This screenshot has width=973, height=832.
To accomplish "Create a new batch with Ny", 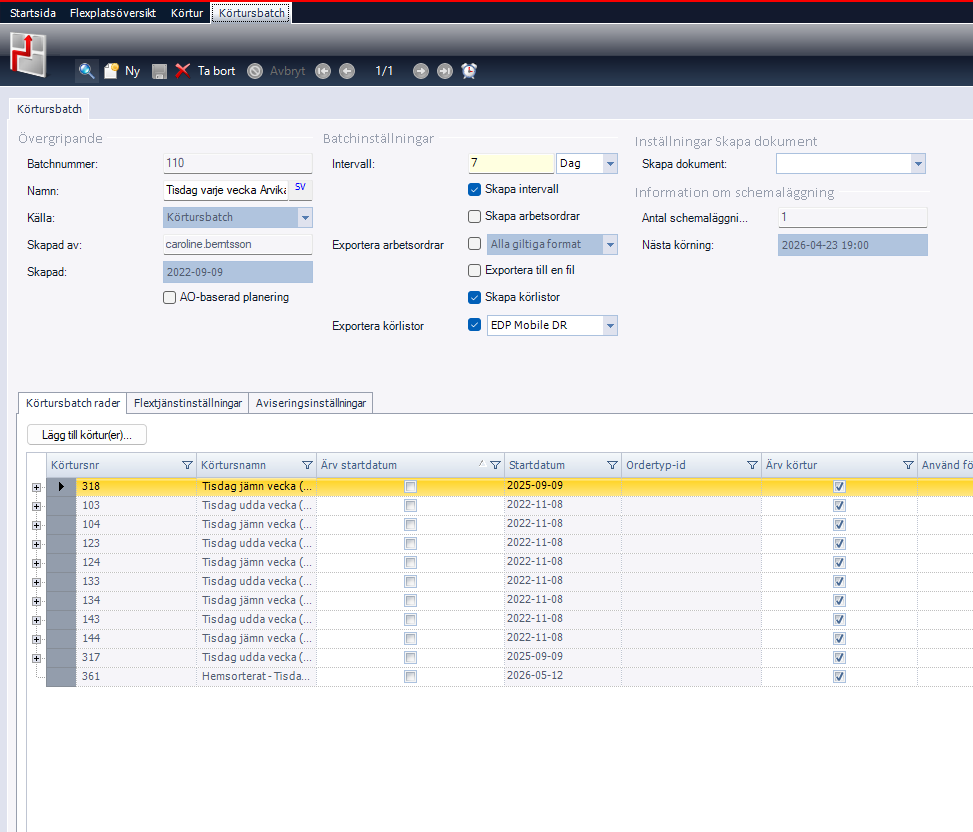I will click(122, 71).
